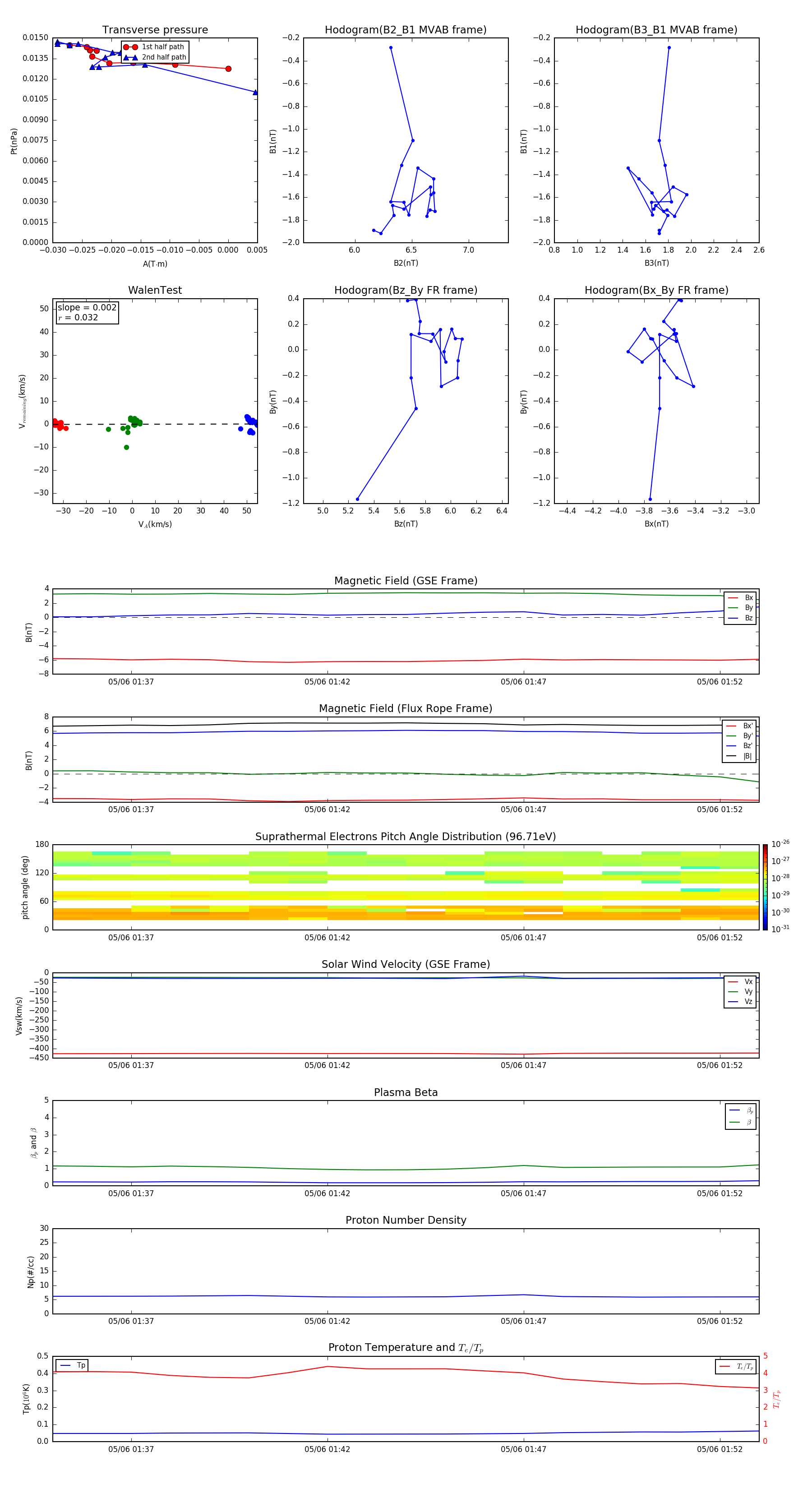Click the 'pitch angle (deg)' y-axis label
Image resolution: width=812 pixels, height=1489 pixels.
pos(25,887)
